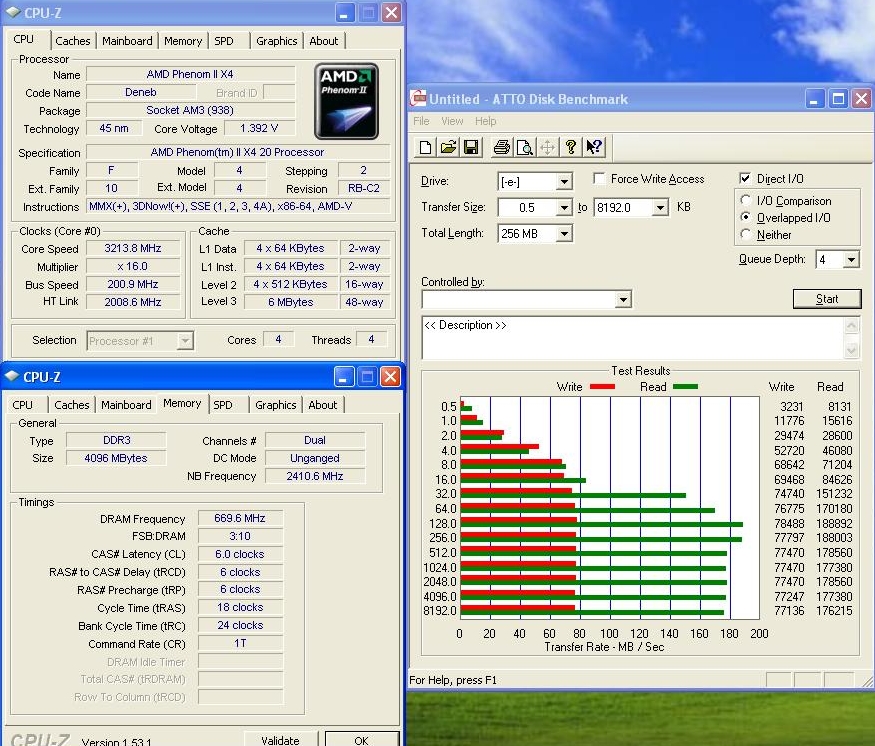Switch to Graphics tab in top CPU-Z
The image size is (875, 746).
point(277,41)
